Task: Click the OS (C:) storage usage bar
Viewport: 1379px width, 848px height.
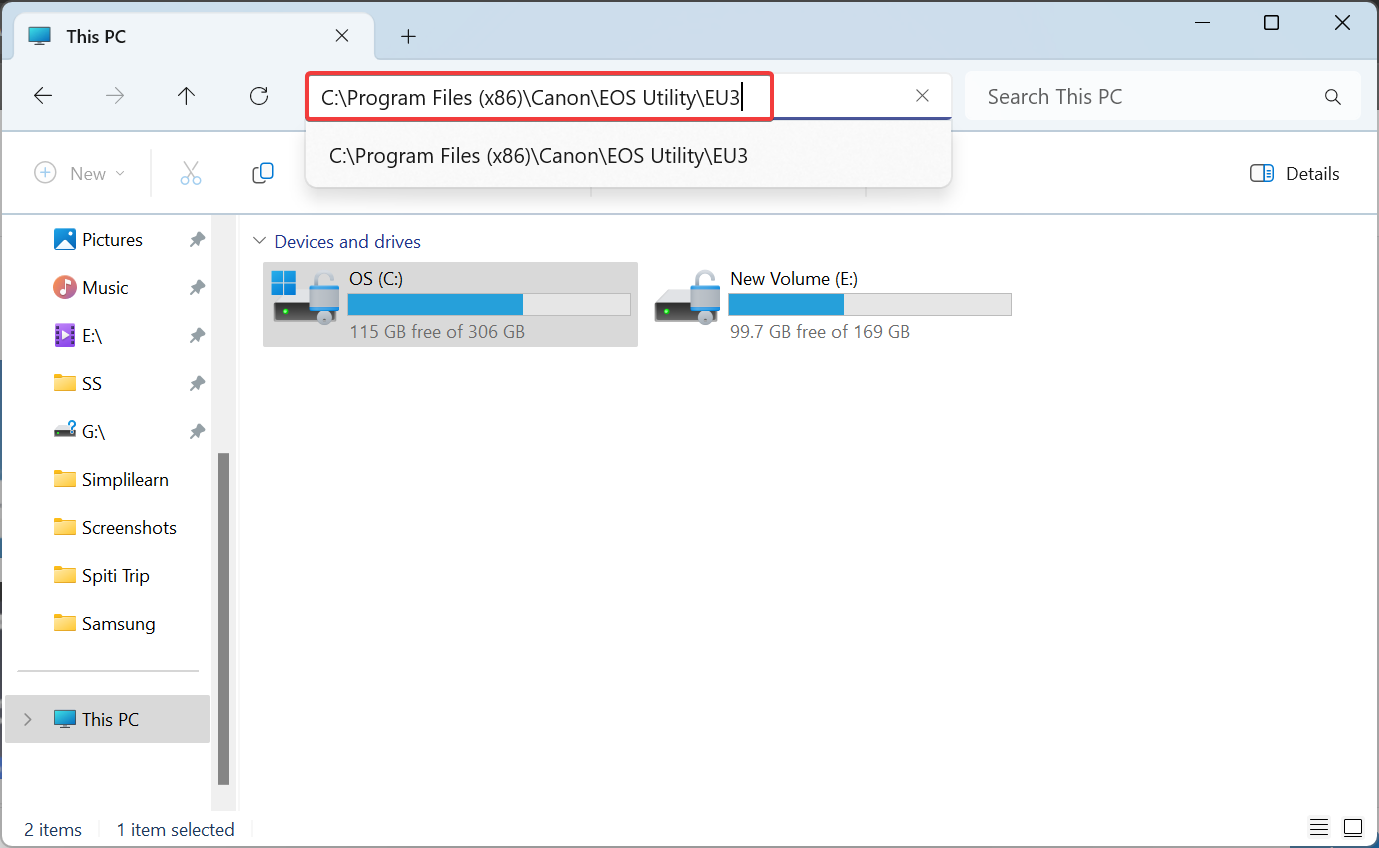Action: (489, 304)
